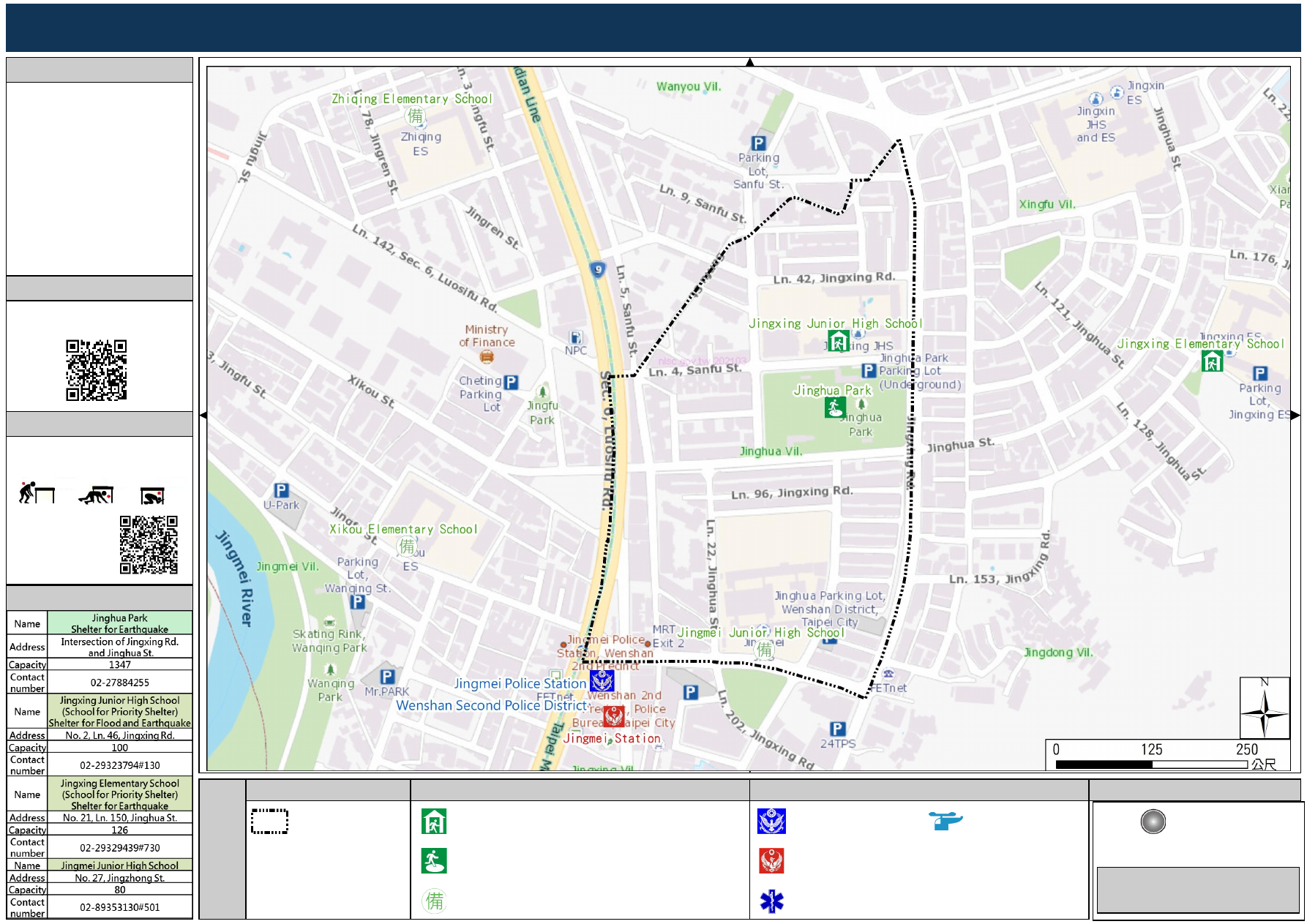Click the 0–250 scale bar
The image size is (1307, 924).
click(x=1151, y=765)
